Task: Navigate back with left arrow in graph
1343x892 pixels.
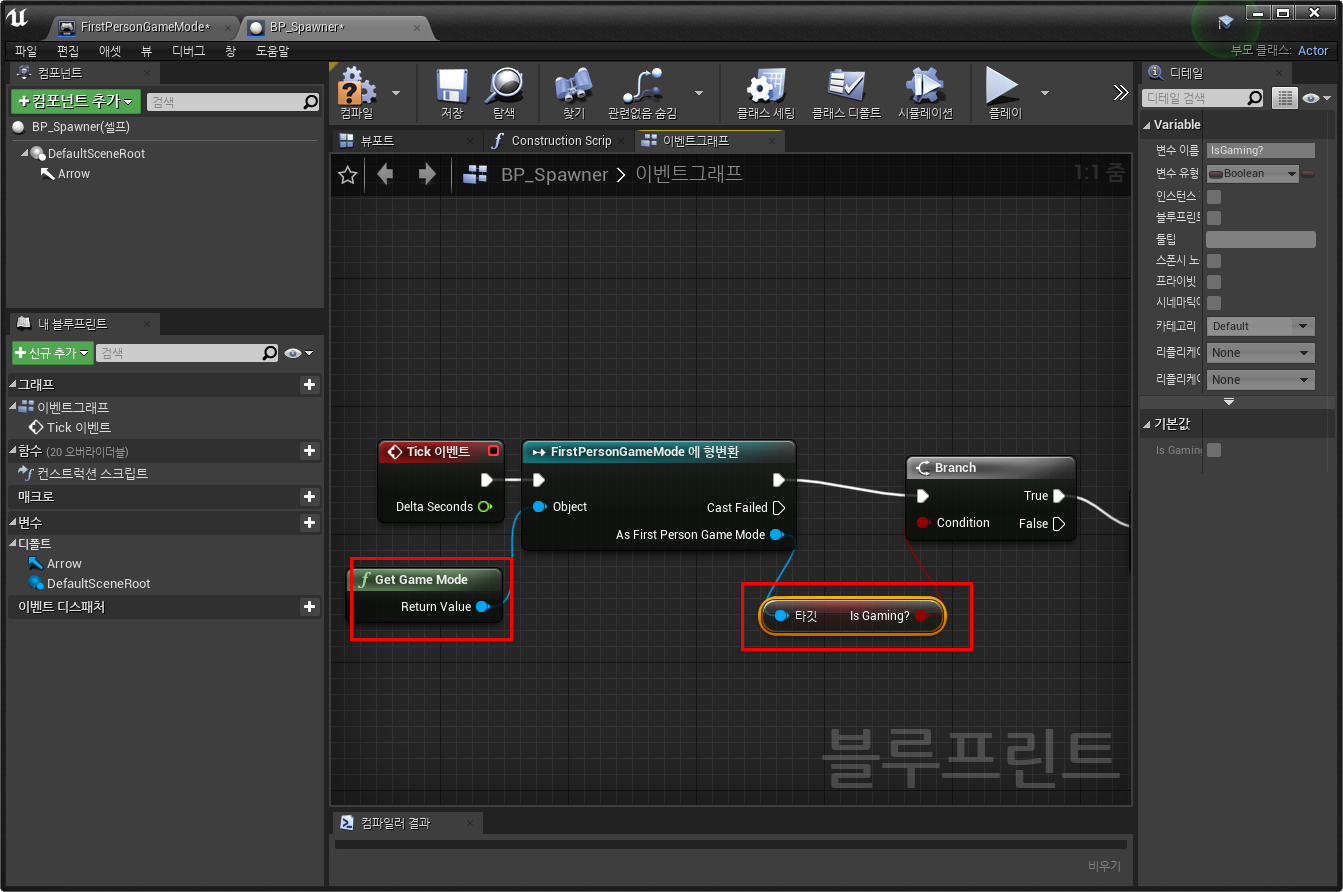Action: [385, 175]
